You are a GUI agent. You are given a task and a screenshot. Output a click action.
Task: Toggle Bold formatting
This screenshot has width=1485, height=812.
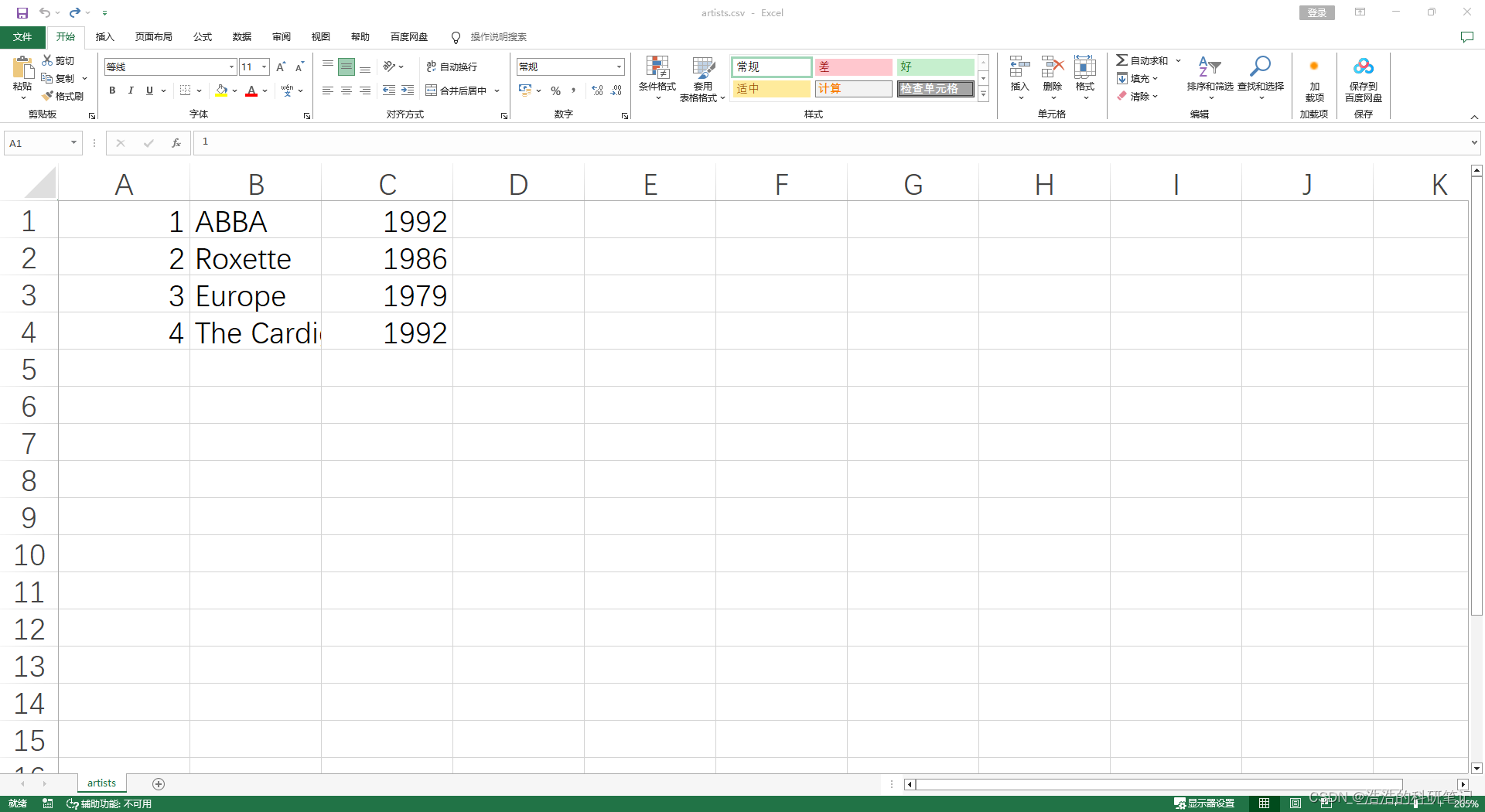(x=112, y=90)
